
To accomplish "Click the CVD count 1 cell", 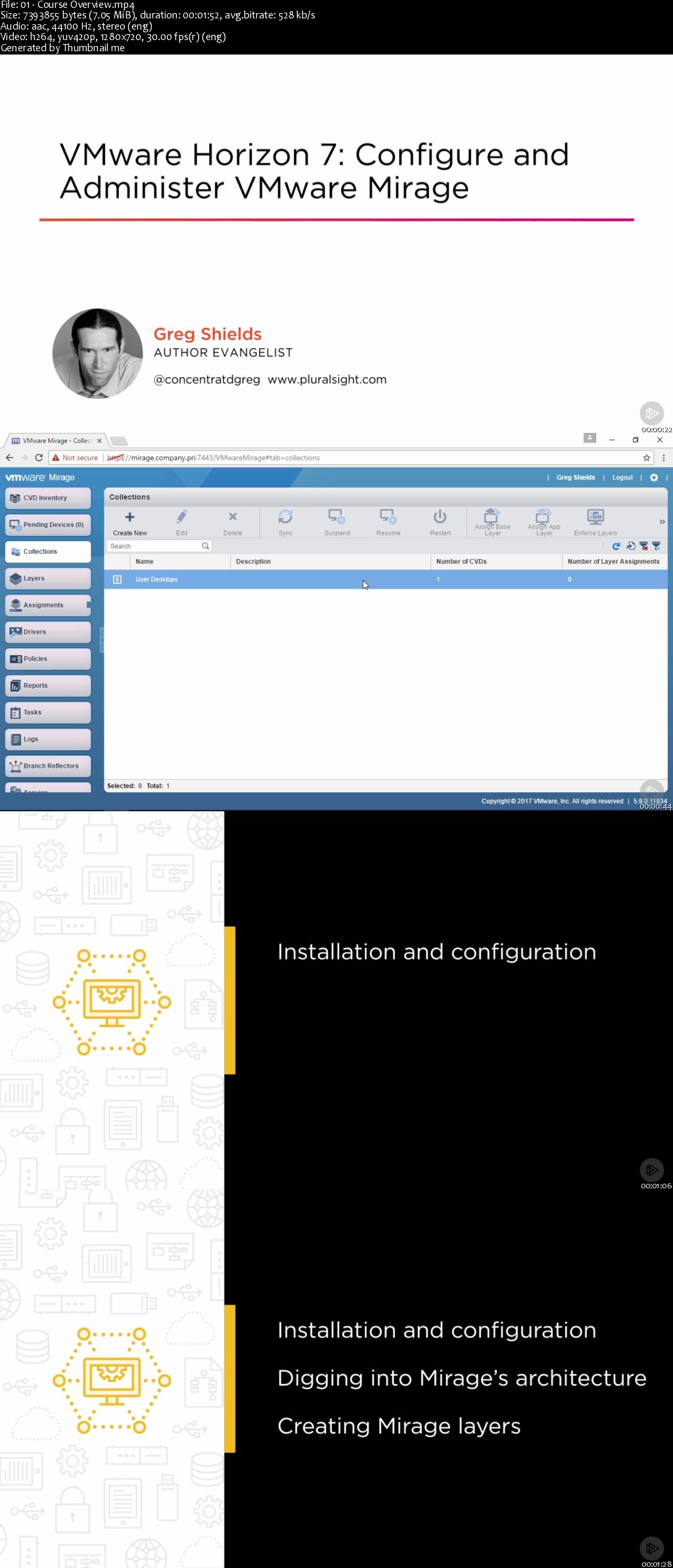I will 438,579.
